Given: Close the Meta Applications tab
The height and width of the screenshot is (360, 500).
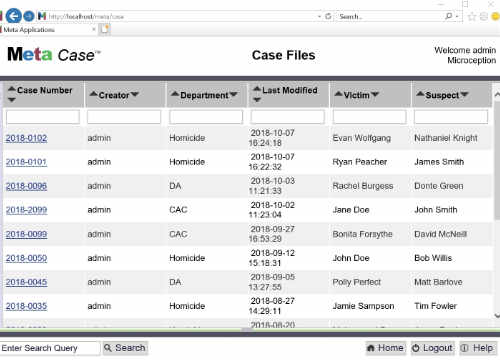Looking at the screenshot, I should click(x=94, y=29).
